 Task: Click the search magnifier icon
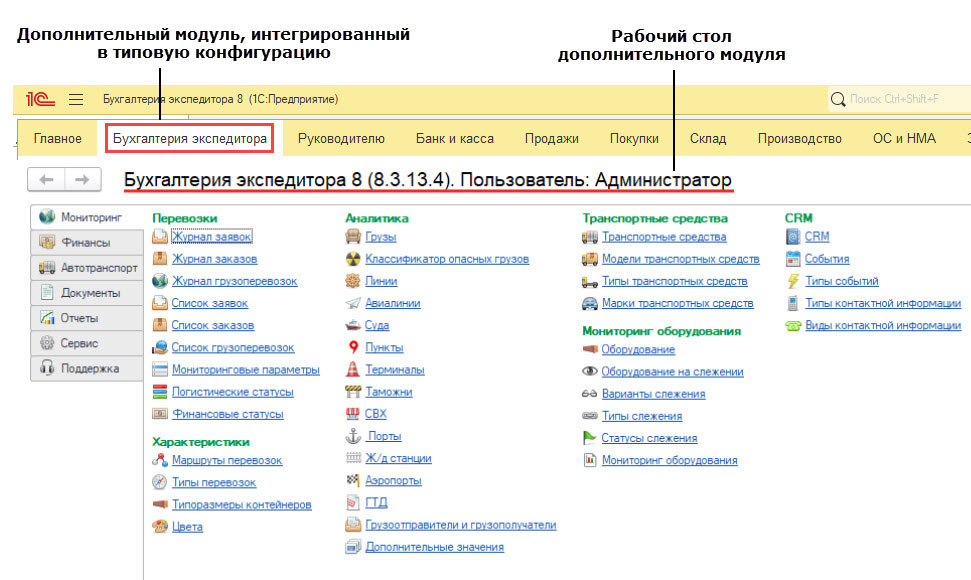pos(838,99)
